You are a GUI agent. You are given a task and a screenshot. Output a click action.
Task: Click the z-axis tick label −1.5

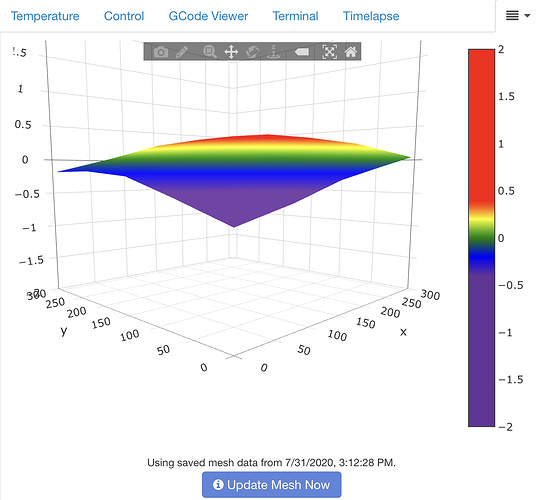32,261
